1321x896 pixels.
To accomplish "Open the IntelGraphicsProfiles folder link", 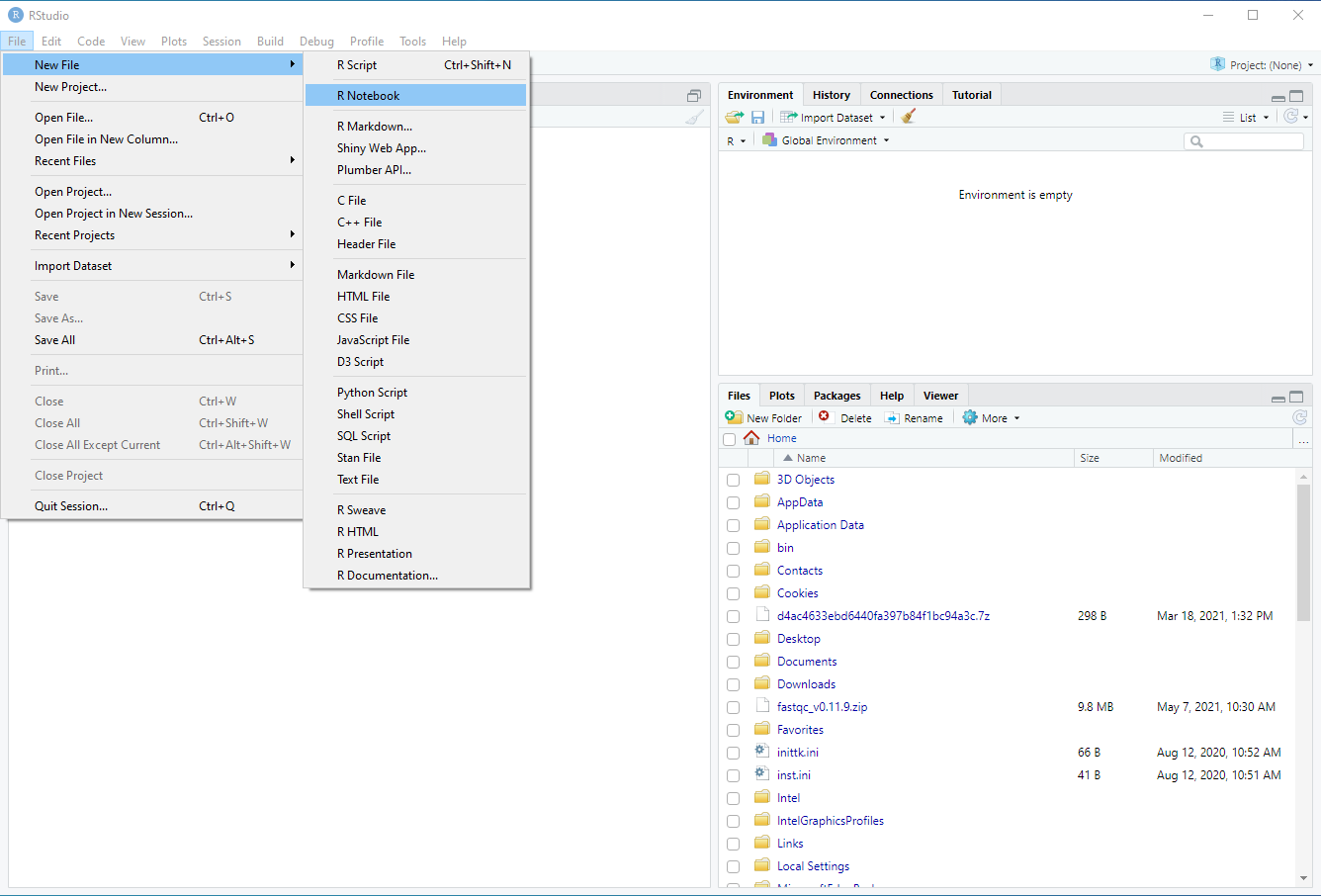I will coord(831,821).
